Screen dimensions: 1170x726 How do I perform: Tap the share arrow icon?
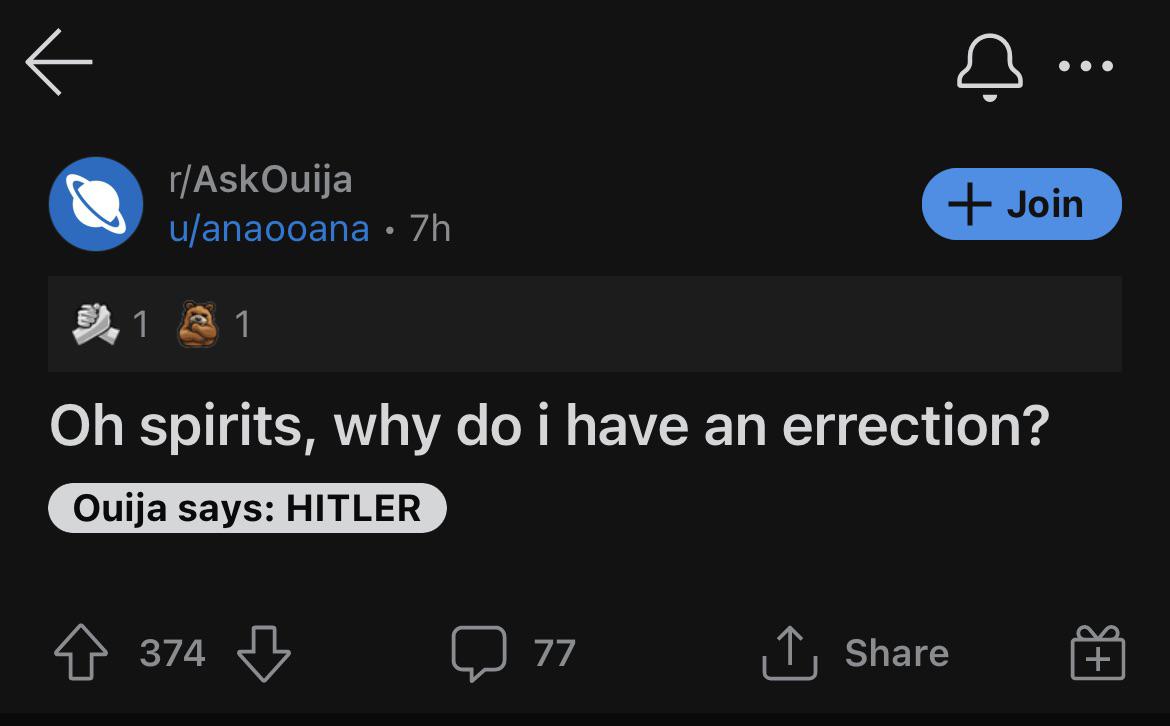(x=789, y=654)
